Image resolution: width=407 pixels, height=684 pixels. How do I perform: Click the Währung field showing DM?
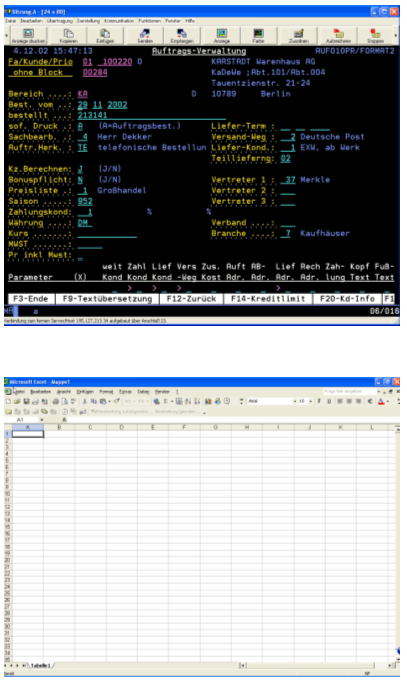pyautogui.click(x=85, y=223)
